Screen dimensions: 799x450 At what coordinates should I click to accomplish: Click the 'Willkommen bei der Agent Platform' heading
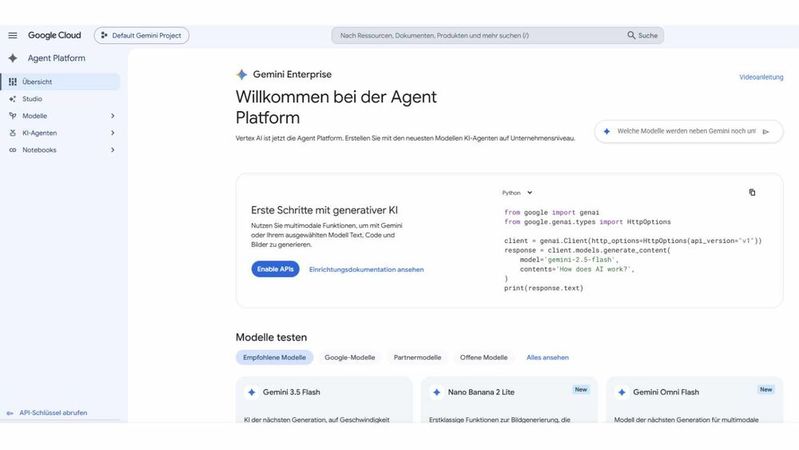[x=336, y=107]
